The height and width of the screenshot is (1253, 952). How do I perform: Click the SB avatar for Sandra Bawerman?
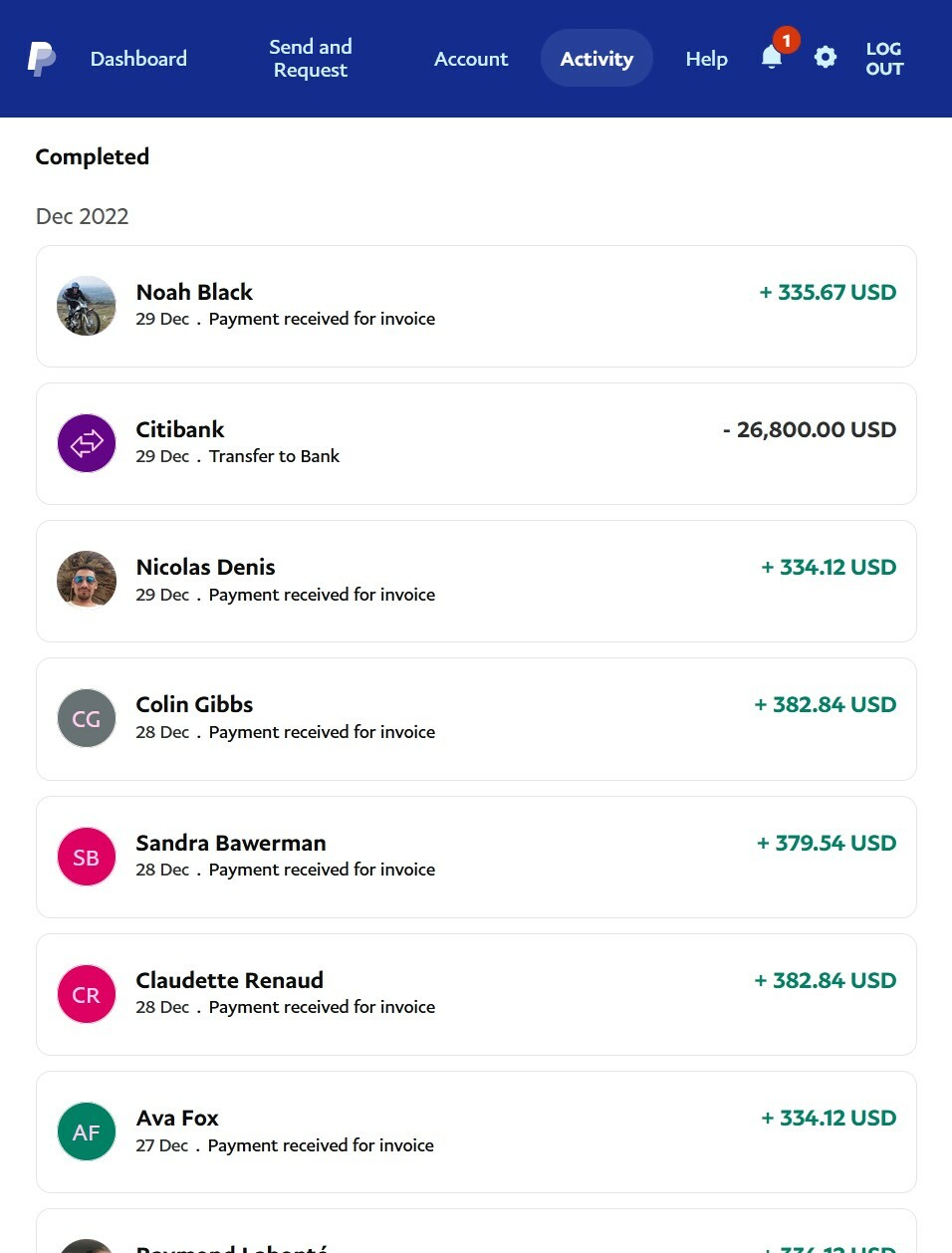(x=87, y=857)
